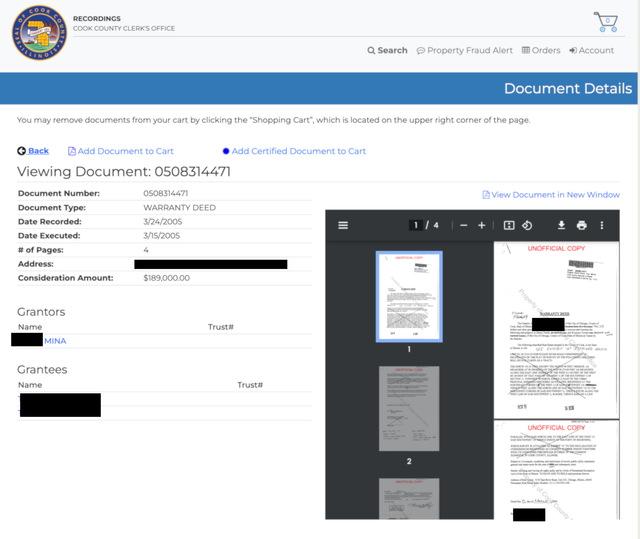Click Add Certified Document to Cart
The image size is (640, 539).
coord(294,151)
